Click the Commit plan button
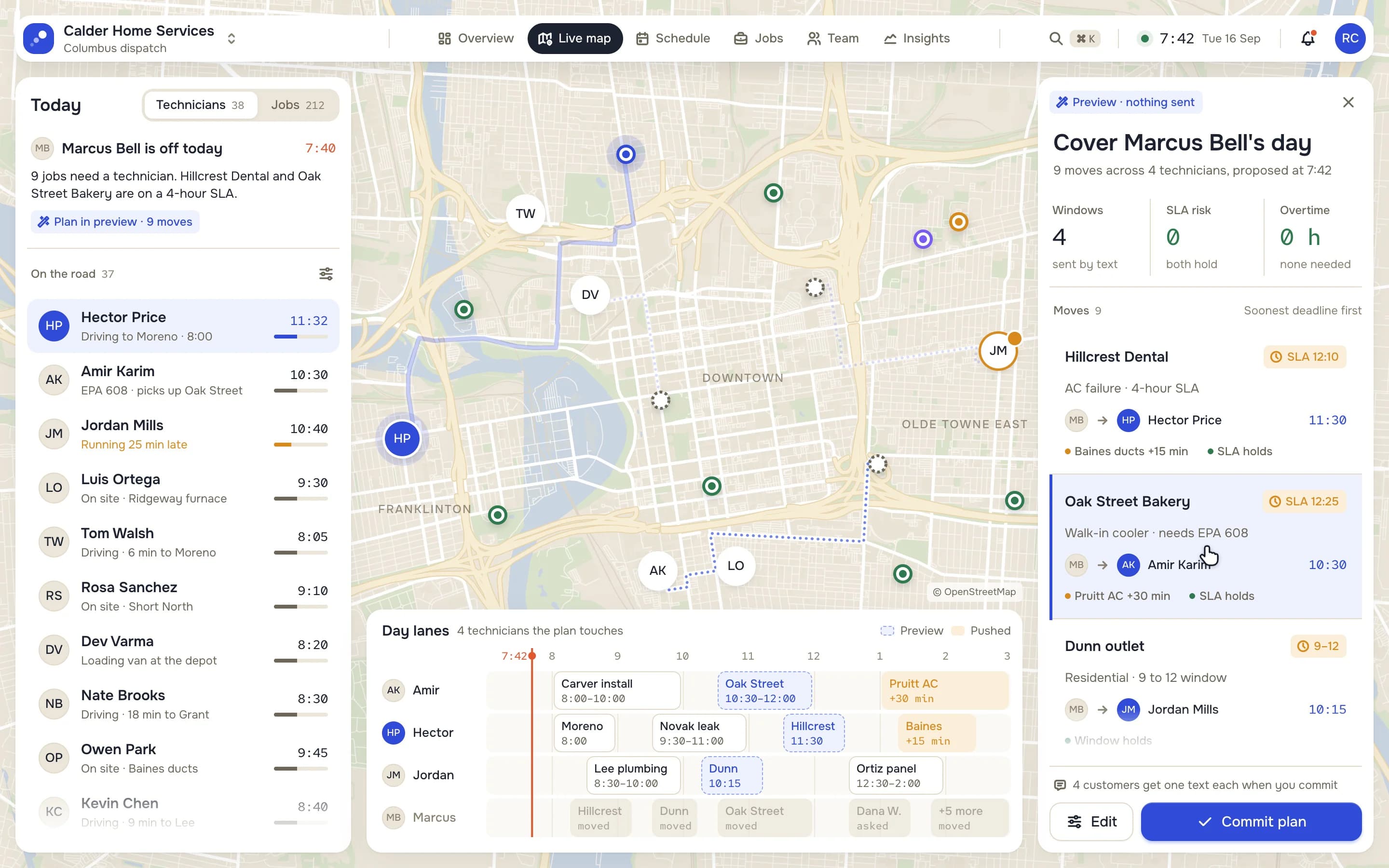The height and width of the screenshot is (868, 1389). (x=1251, y=822)
